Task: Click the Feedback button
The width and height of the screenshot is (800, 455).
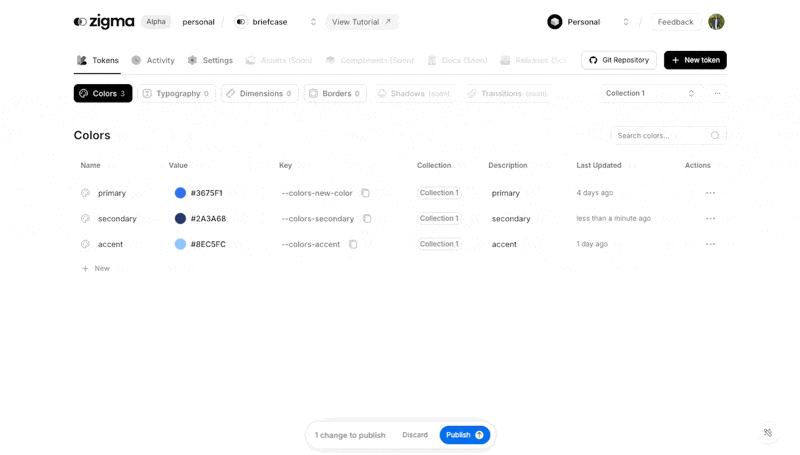Action: (675, 22)
